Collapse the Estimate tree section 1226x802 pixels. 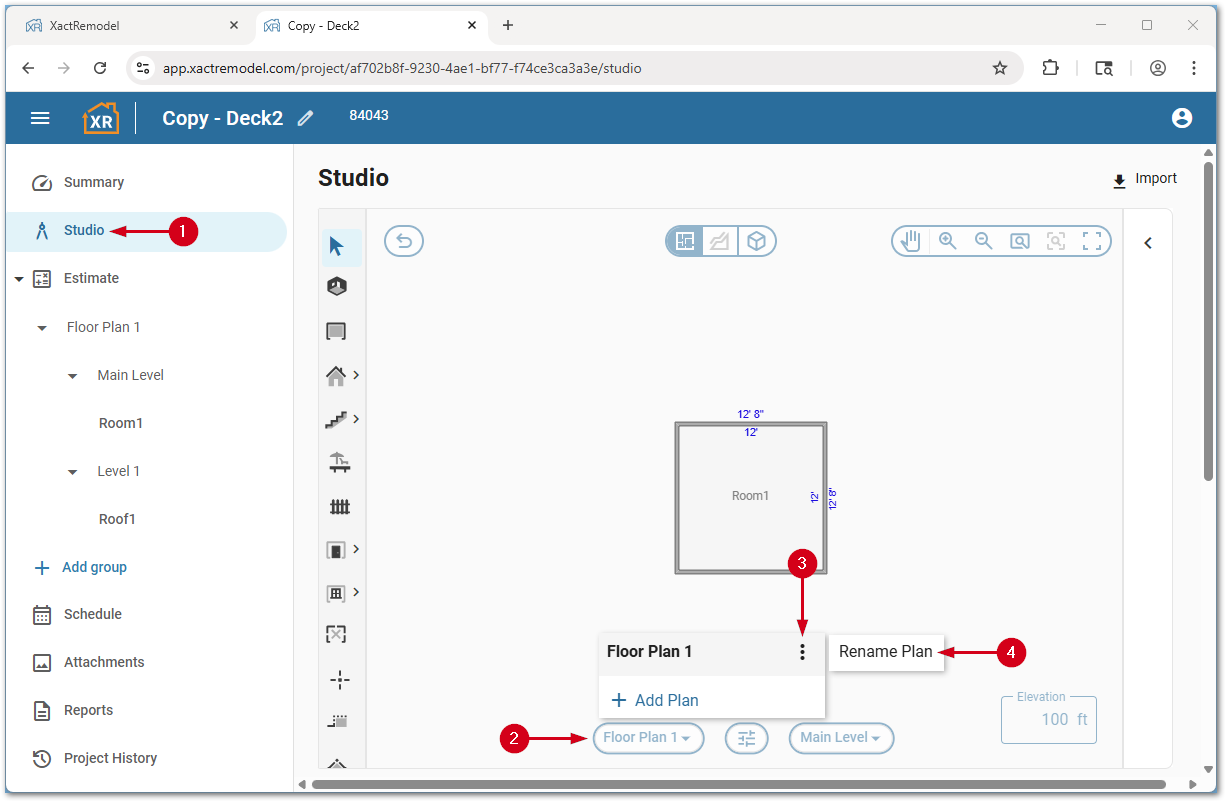pos(19,279)
